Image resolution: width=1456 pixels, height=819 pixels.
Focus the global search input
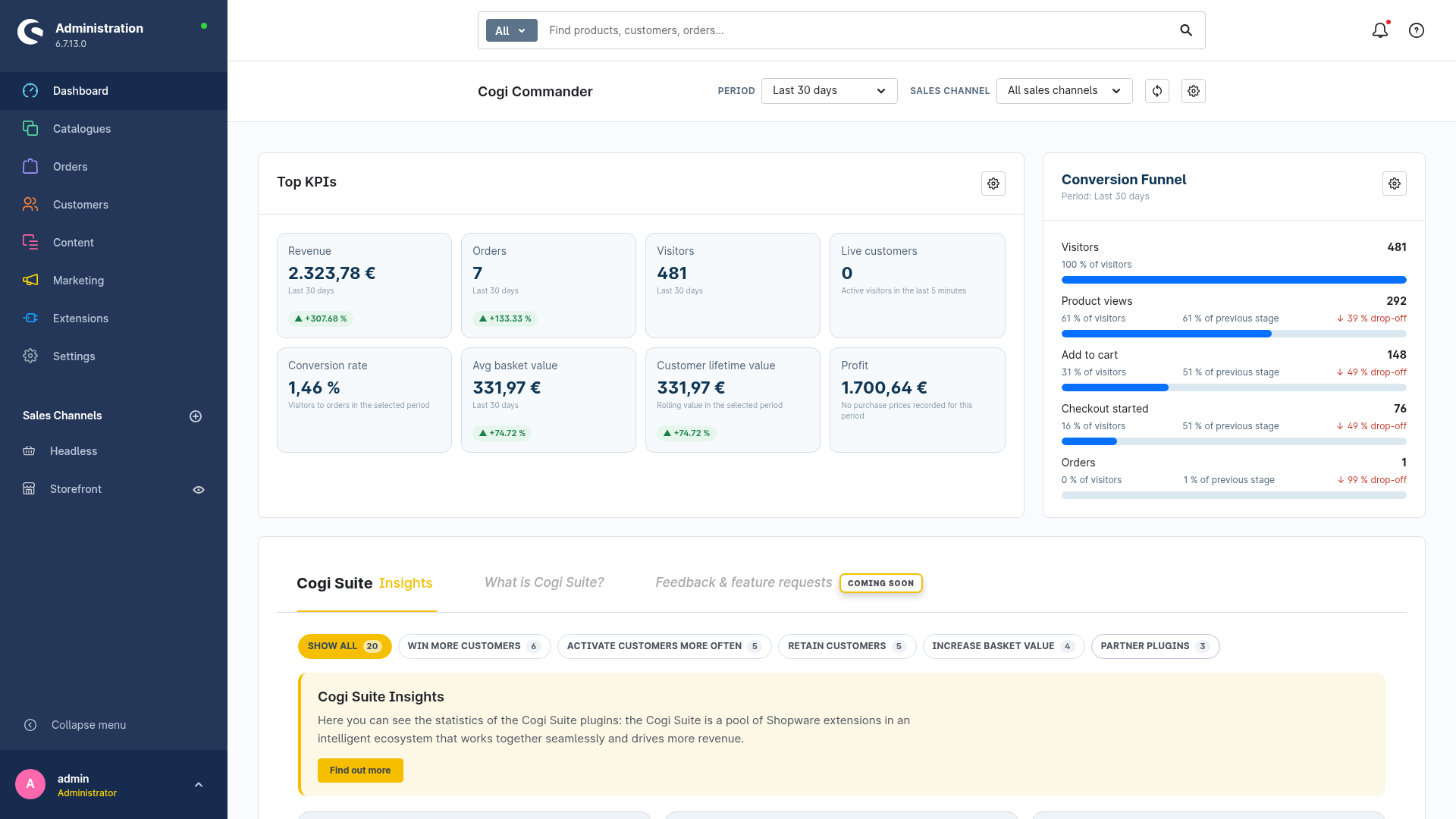click(x=857, y=30)
